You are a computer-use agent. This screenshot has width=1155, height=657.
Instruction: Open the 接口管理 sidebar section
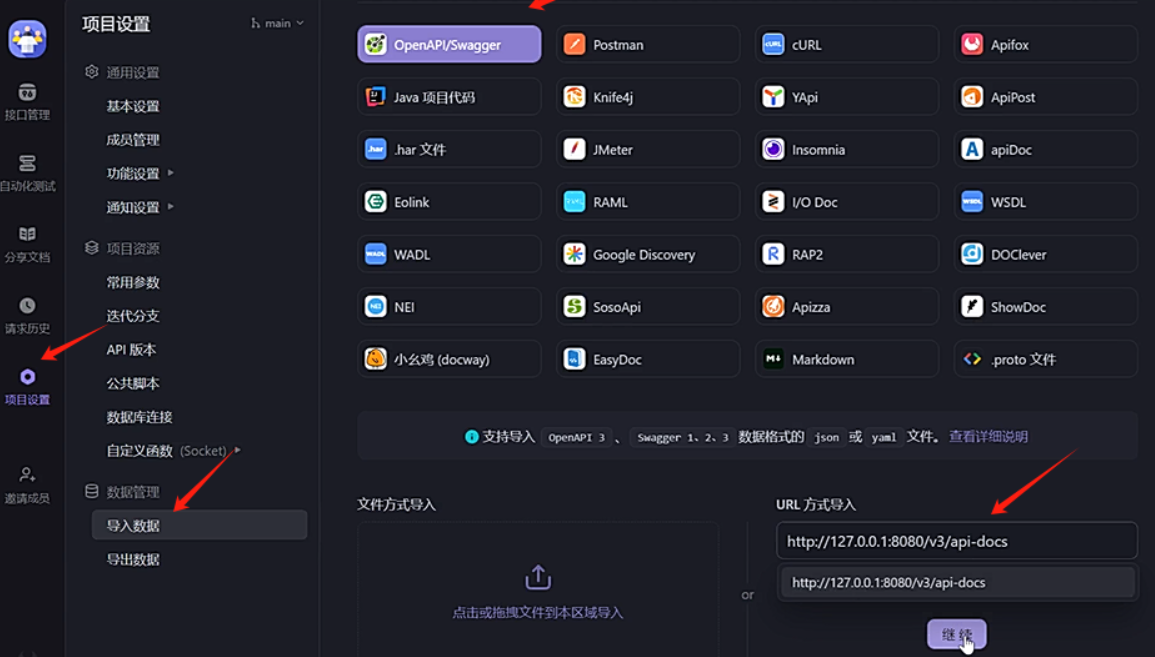[27, 102]
